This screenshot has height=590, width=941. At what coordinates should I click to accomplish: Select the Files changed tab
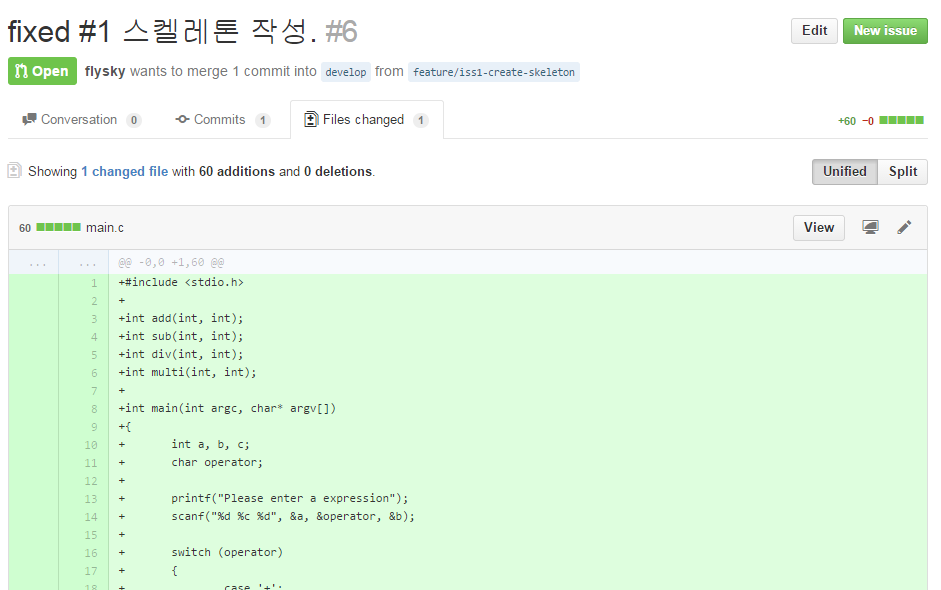coord(367,120)
